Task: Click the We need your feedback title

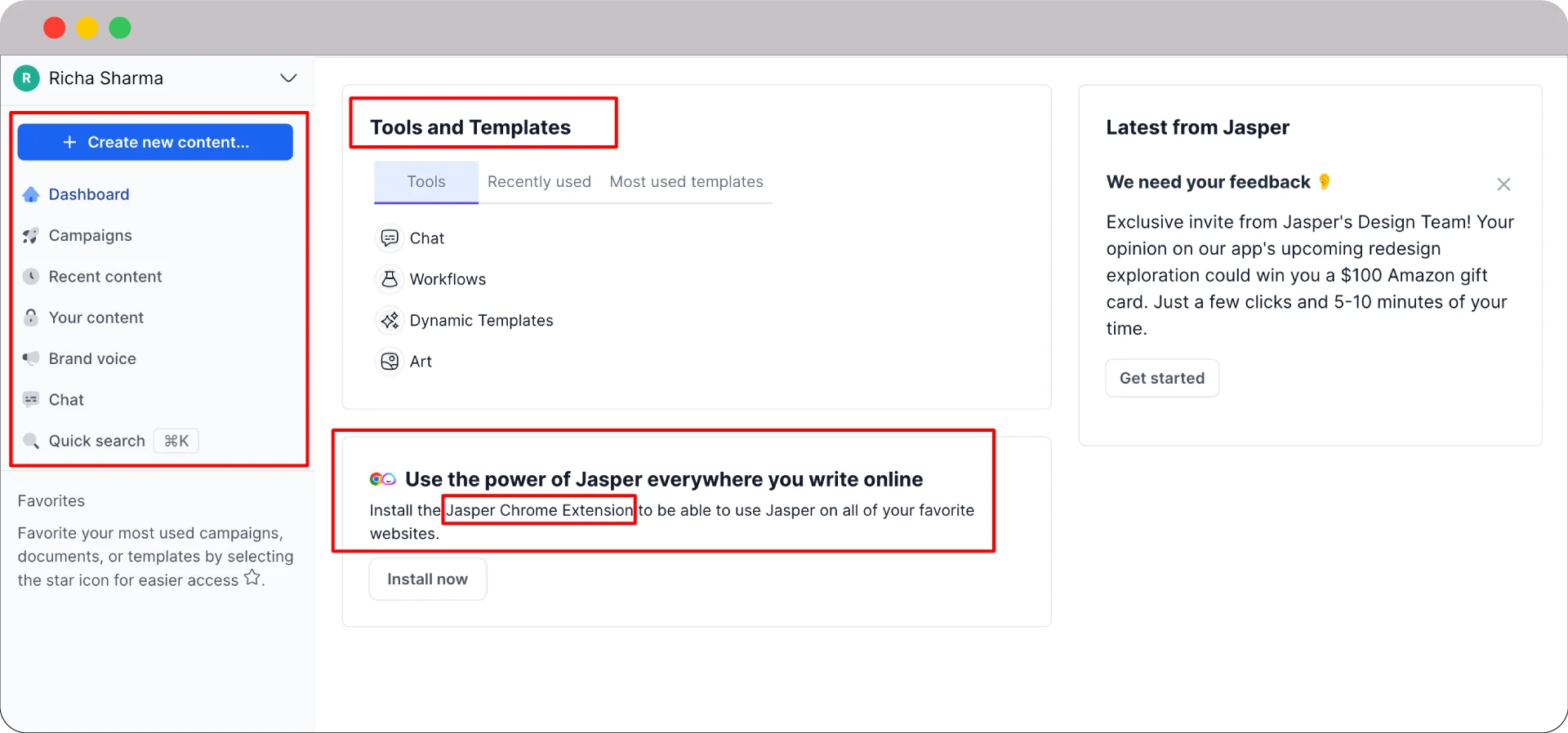Action: tap(1208, 182)
